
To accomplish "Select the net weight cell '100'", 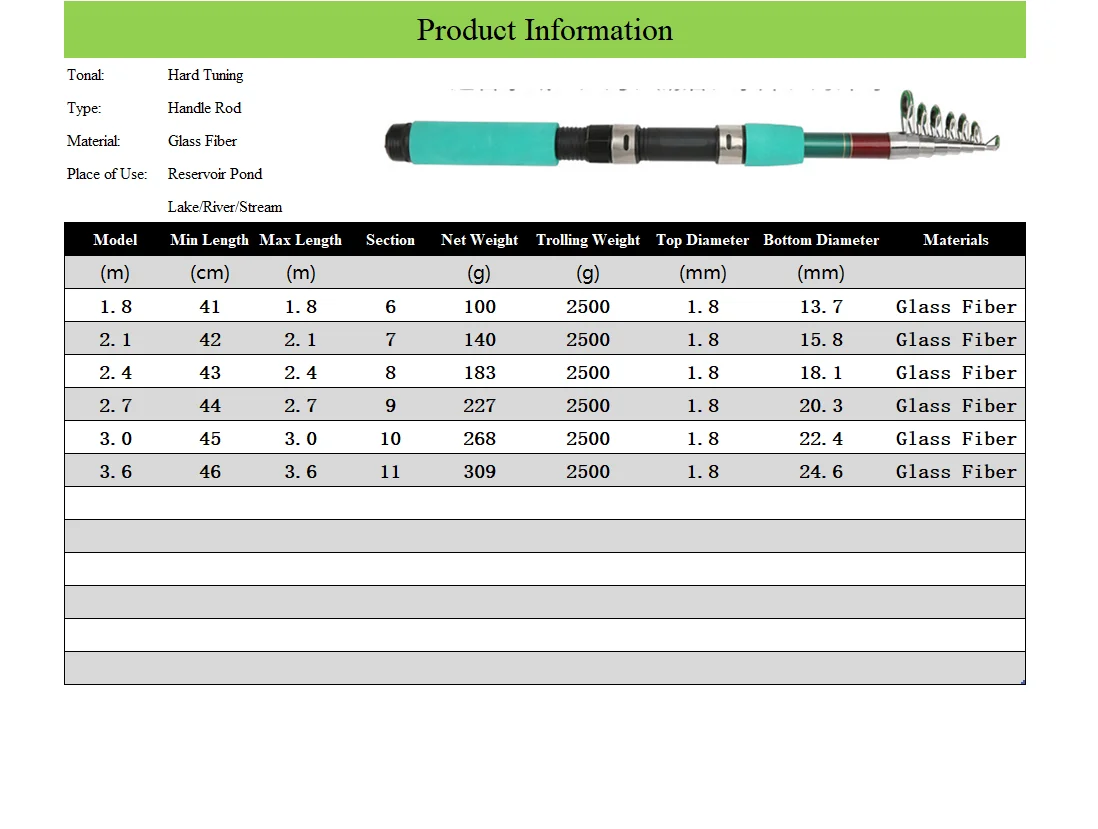I will [x=480, y=306].
